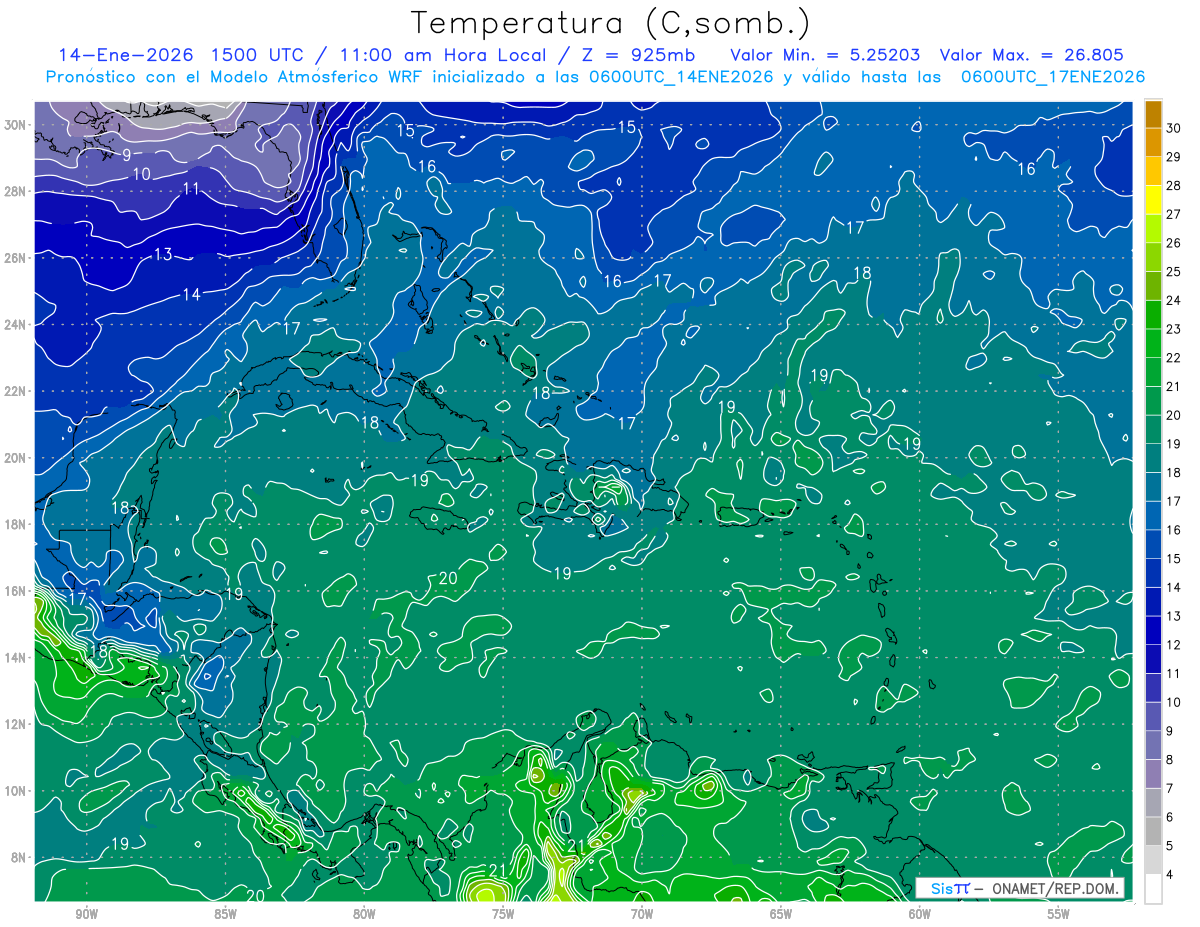Click the colorbar scale label "23"

[1174, 329]
